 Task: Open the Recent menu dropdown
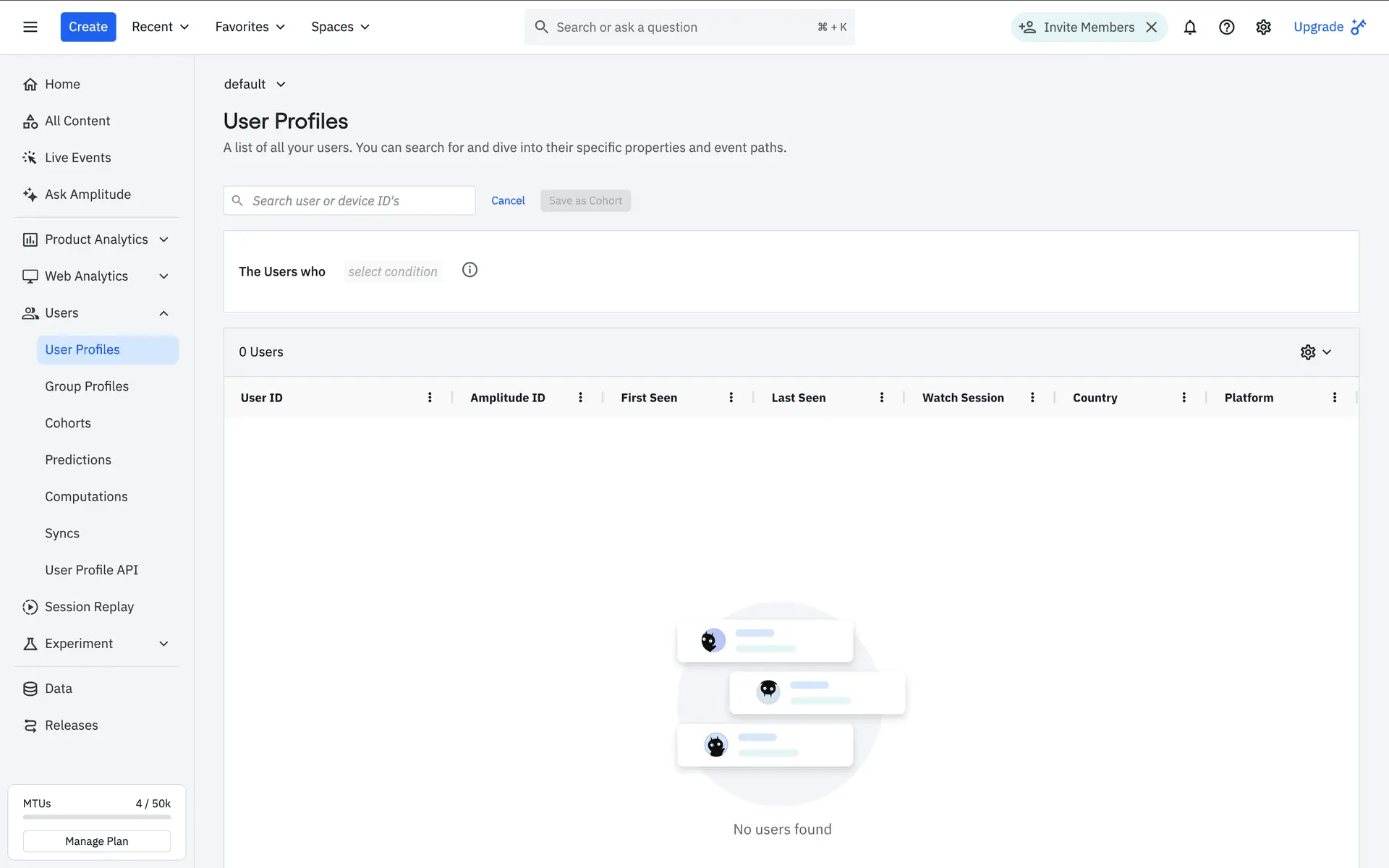click(x=160, y=27)
